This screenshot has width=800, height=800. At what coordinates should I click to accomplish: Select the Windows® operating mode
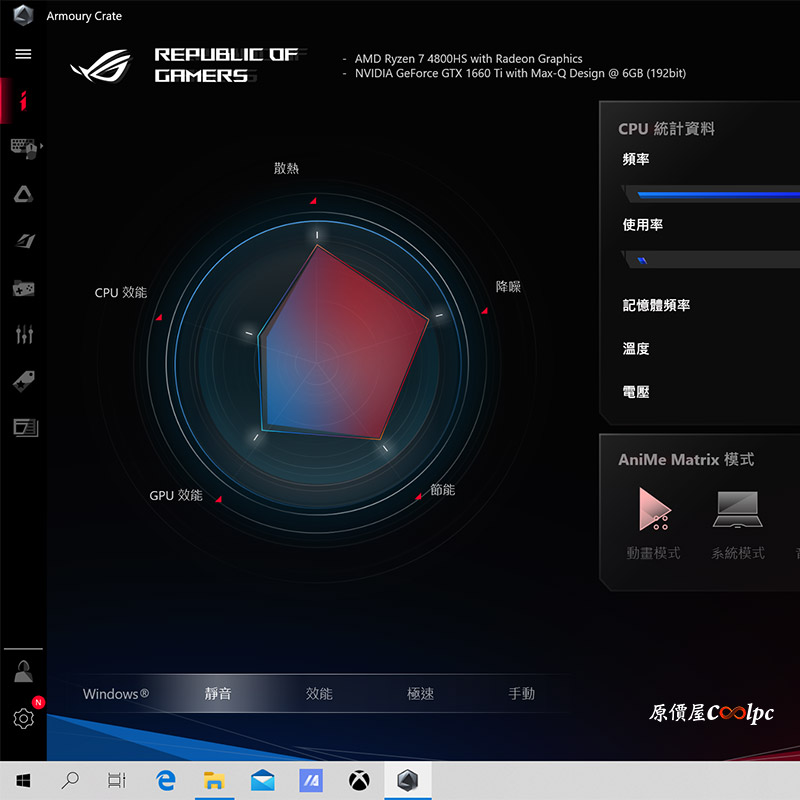[116, 694]
